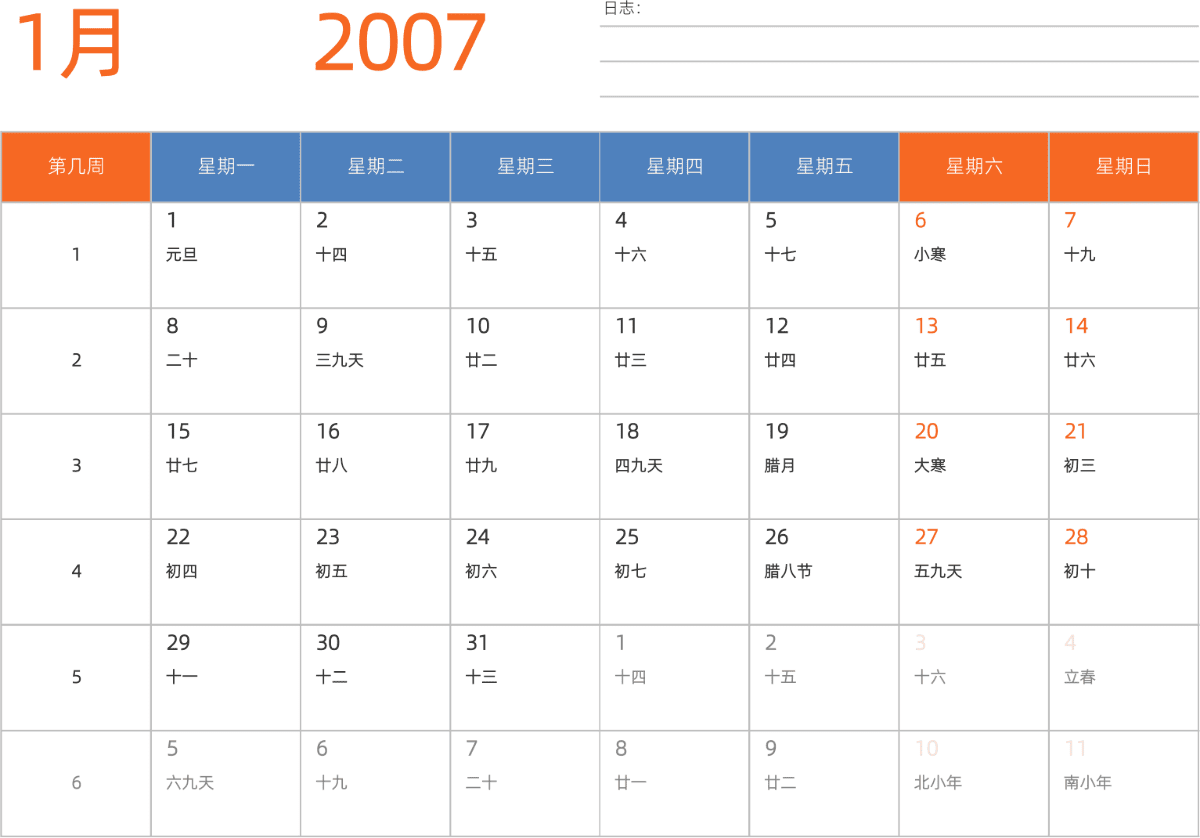
Task: Click the 廿四 lunar date label
Action: [780, 360]
